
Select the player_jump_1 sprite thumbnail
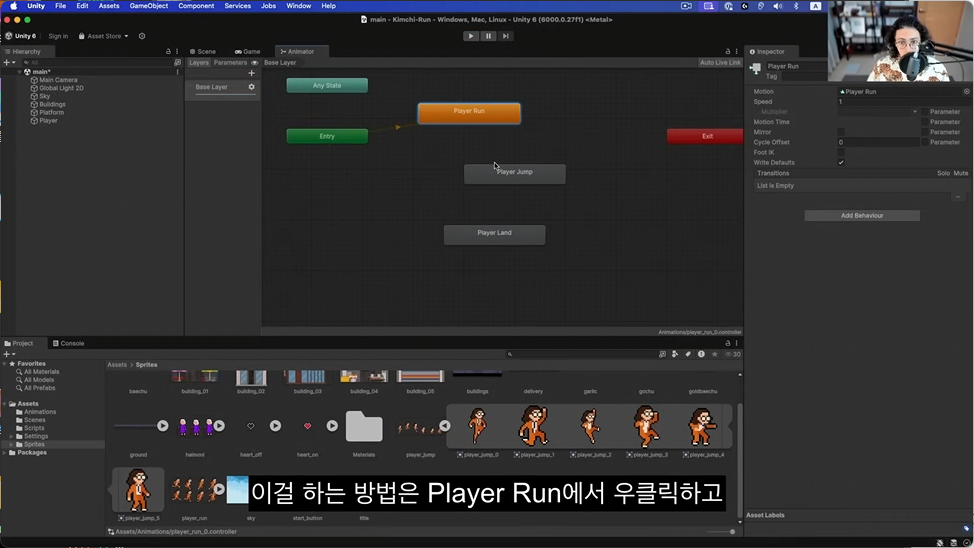(534, 426)
